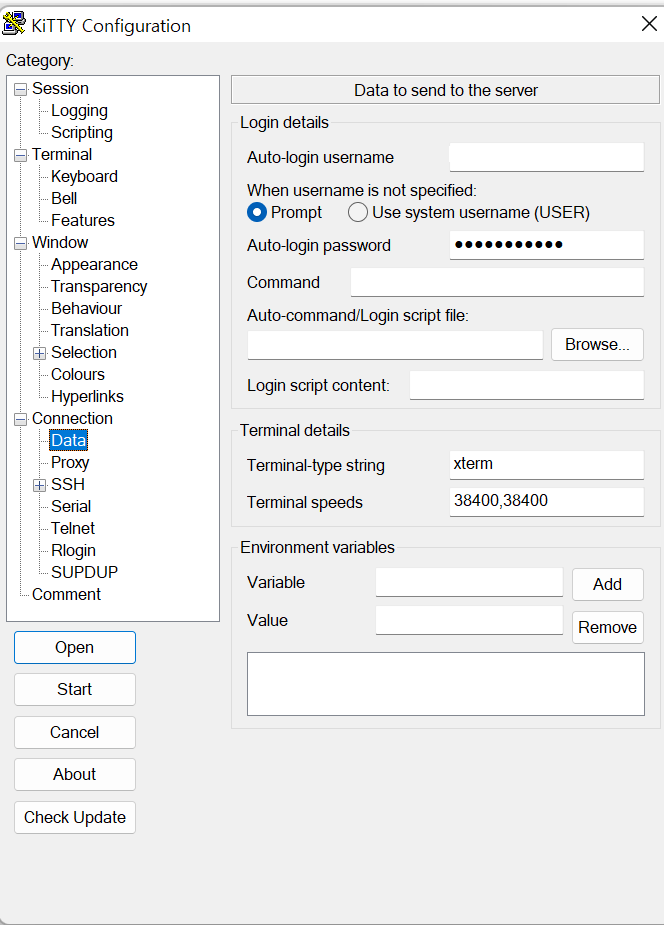
Task: Focus the Command input field
Action: [497, 282]
